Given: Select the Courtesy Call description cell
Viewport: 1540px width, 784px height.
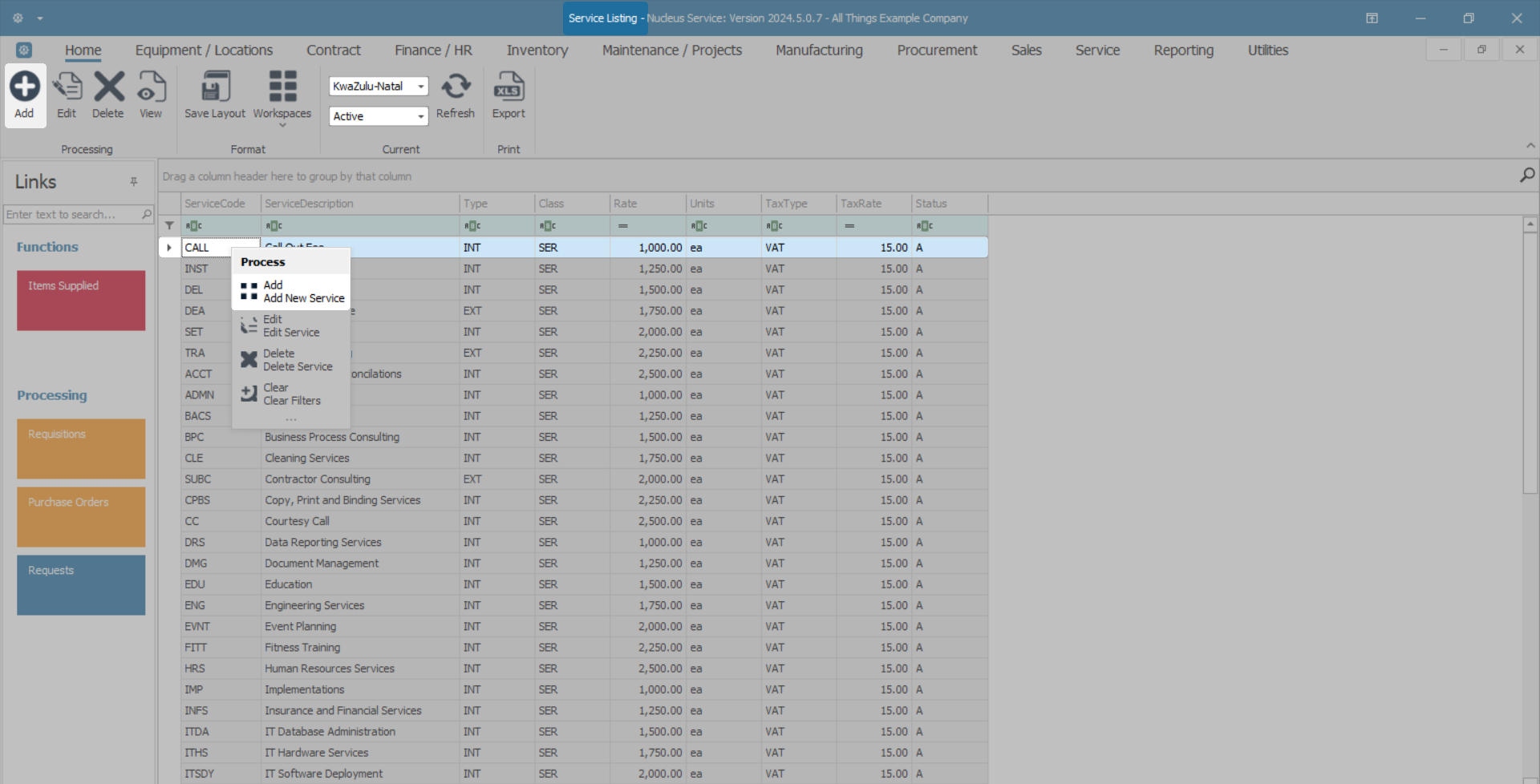Looking at the screenshot, I should point(360,521).
